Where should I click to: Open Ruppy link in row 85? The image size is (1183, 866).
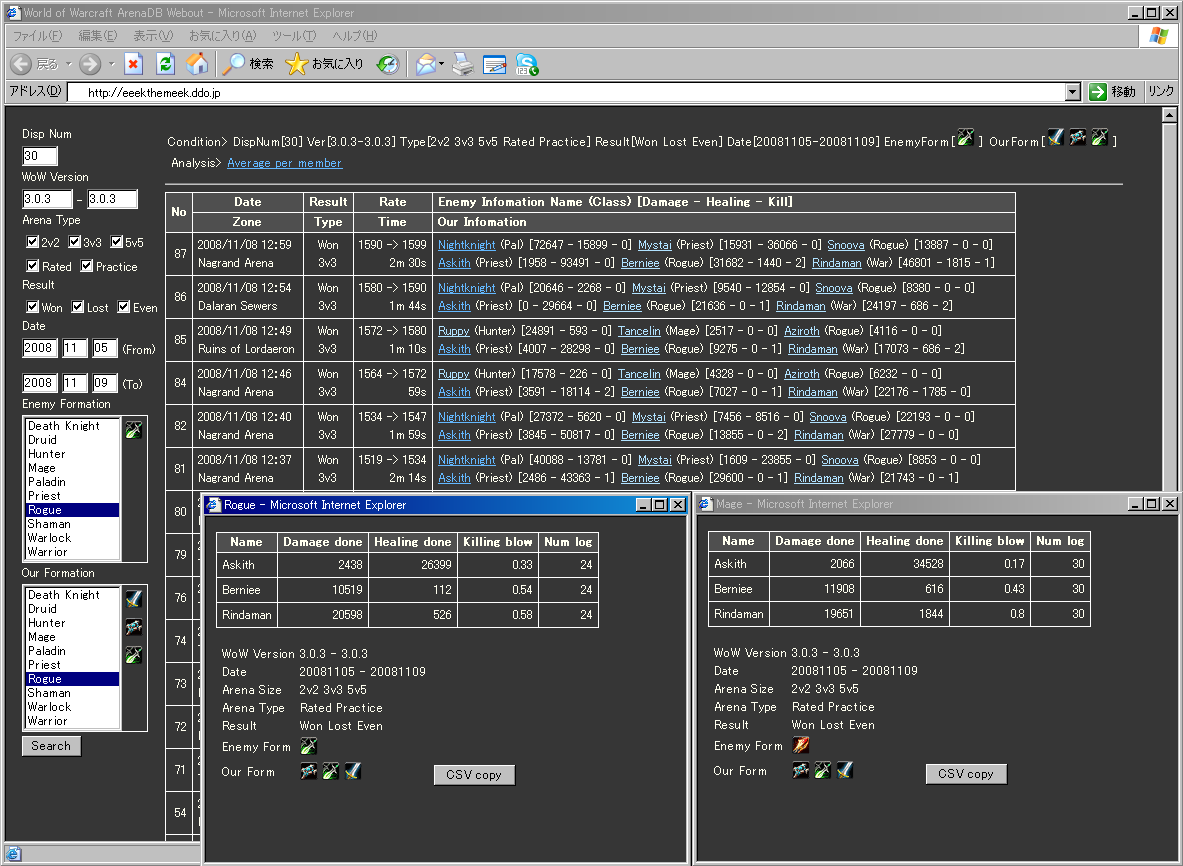(x=453, y=331)
